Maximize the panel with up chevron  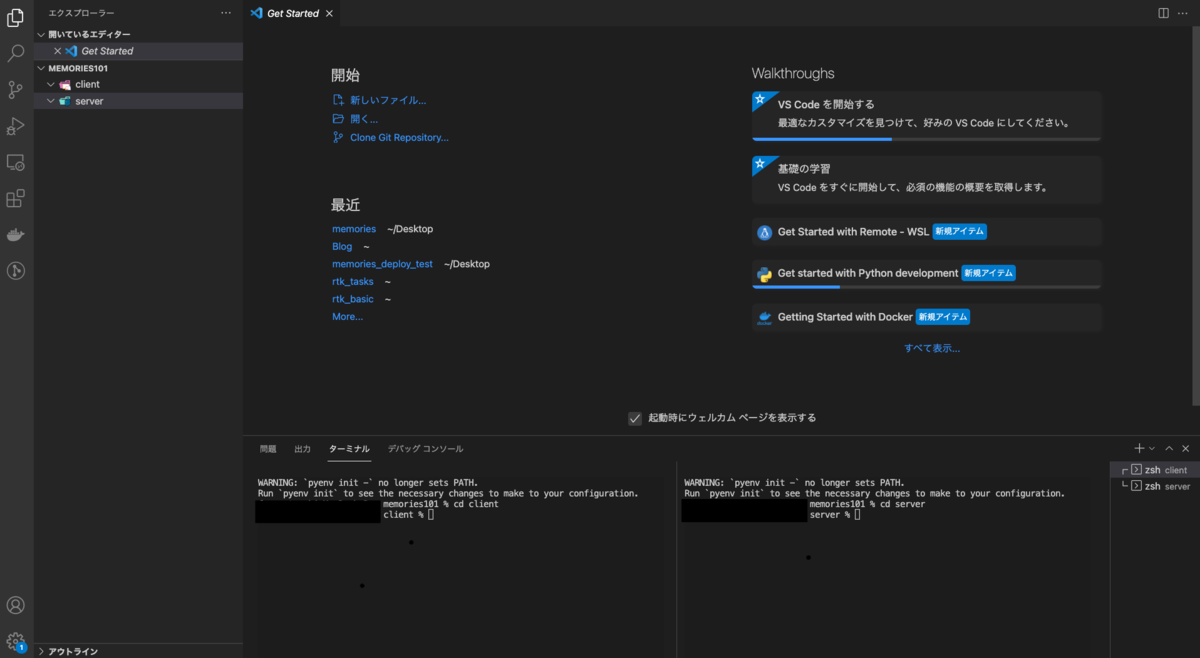(x=1169, y=449)
